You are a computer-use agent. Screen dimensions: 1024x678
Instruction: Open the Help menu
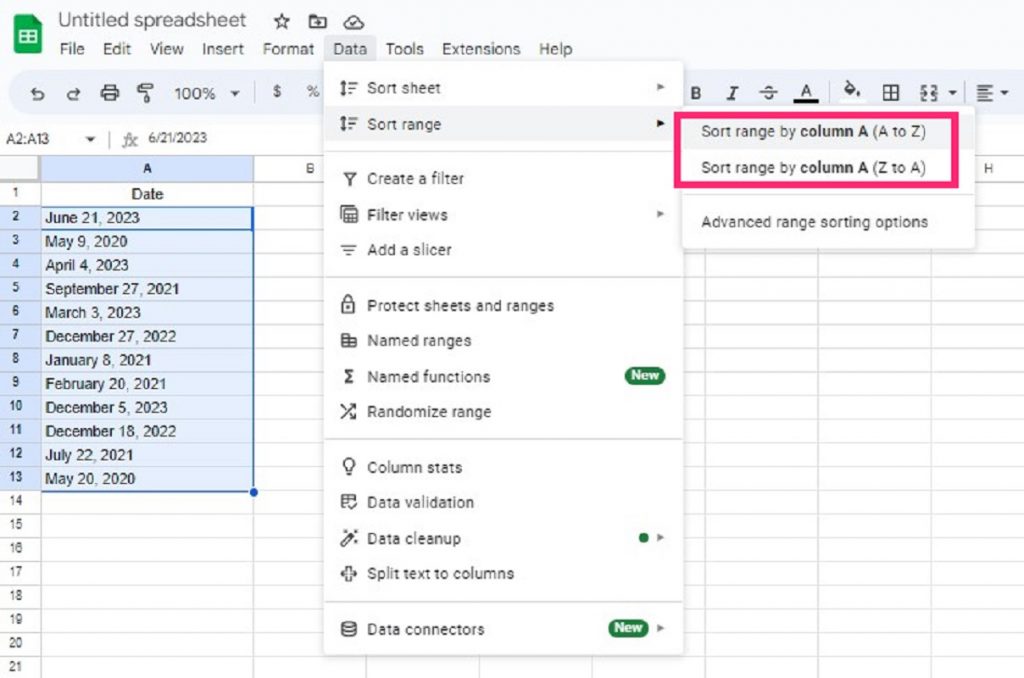pos(556,49)
